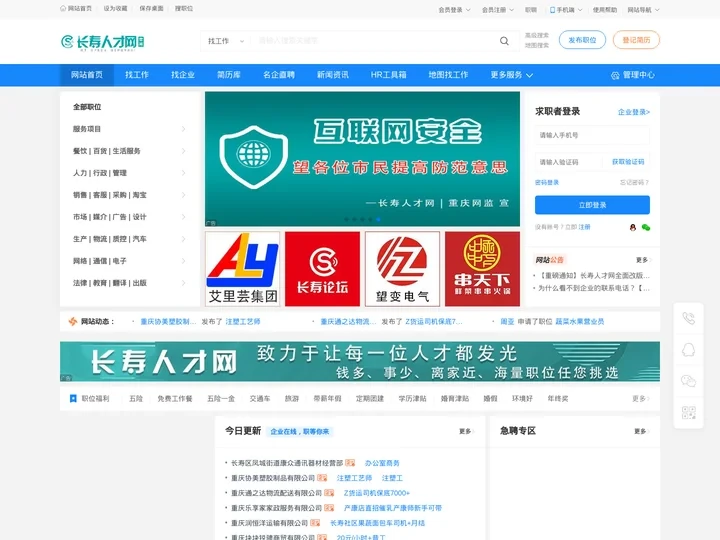Click the 设为收藏 top link
720x540 pixels.
coord(115,8)
